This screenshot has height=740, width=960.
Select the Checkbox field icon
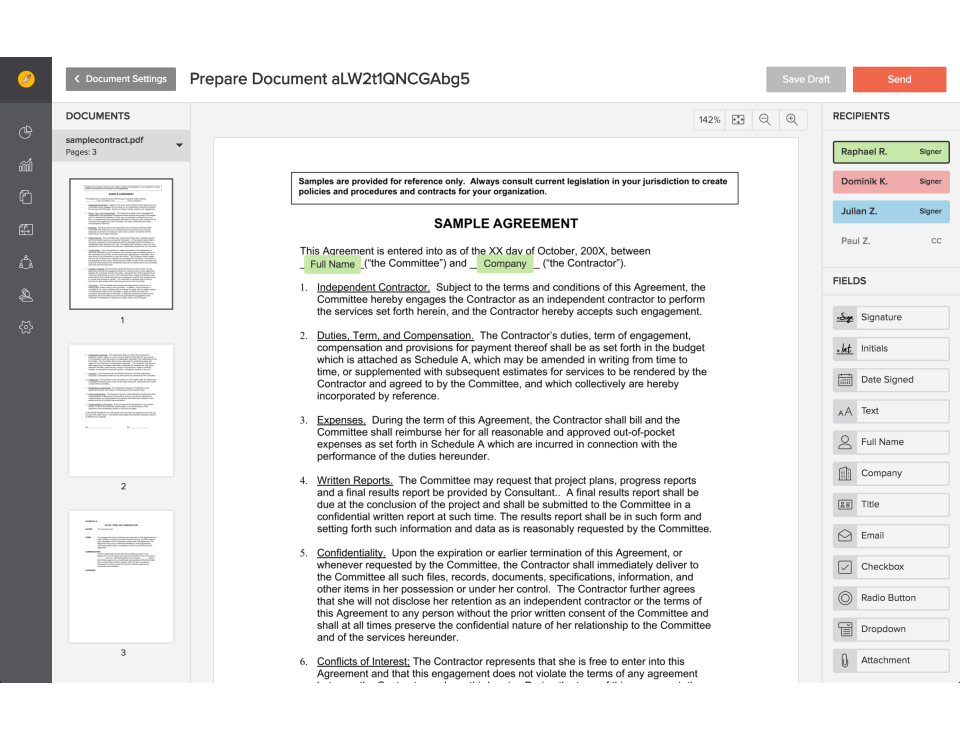[845, 567]
